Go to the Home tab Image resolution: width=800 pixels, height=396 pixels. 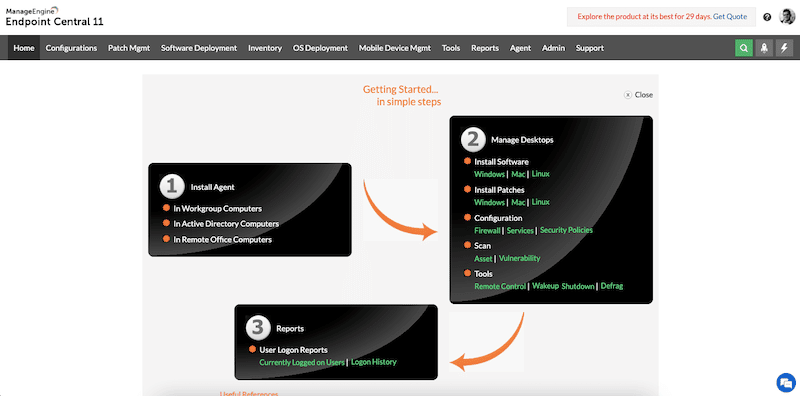tap(24, 48)
